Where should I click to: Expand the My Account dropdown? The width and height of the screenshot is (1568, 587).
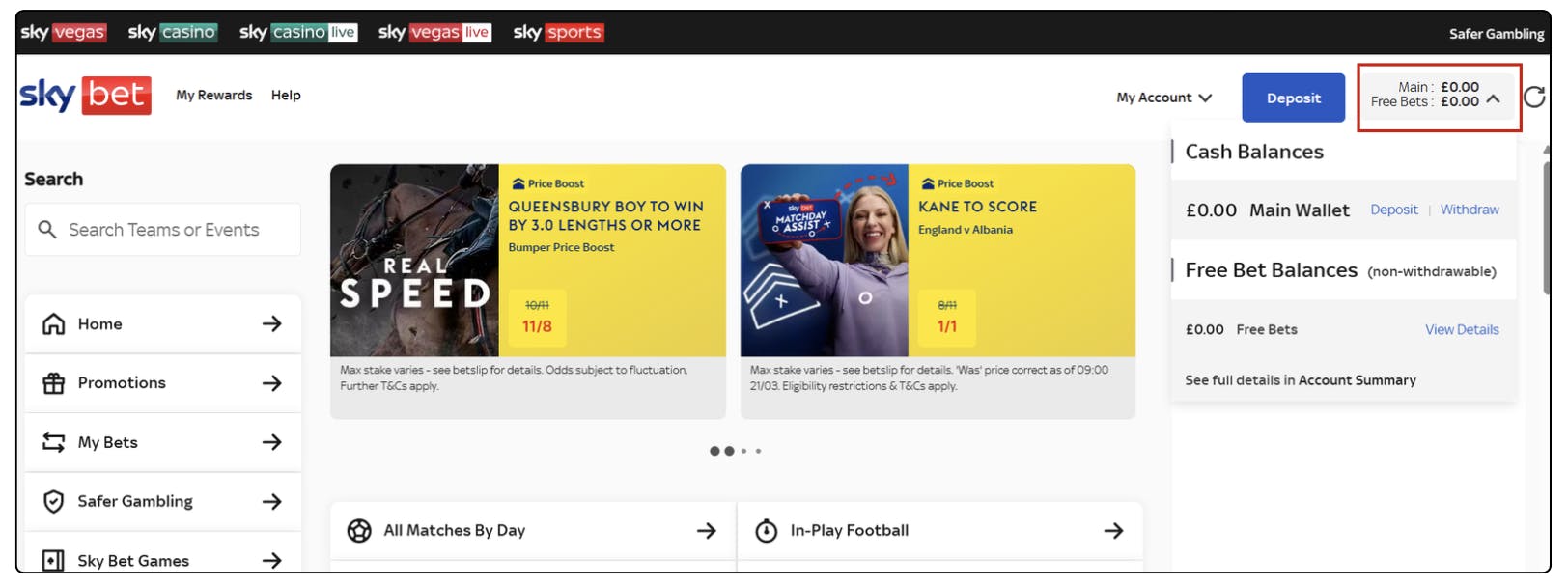tap(1163, 98)
